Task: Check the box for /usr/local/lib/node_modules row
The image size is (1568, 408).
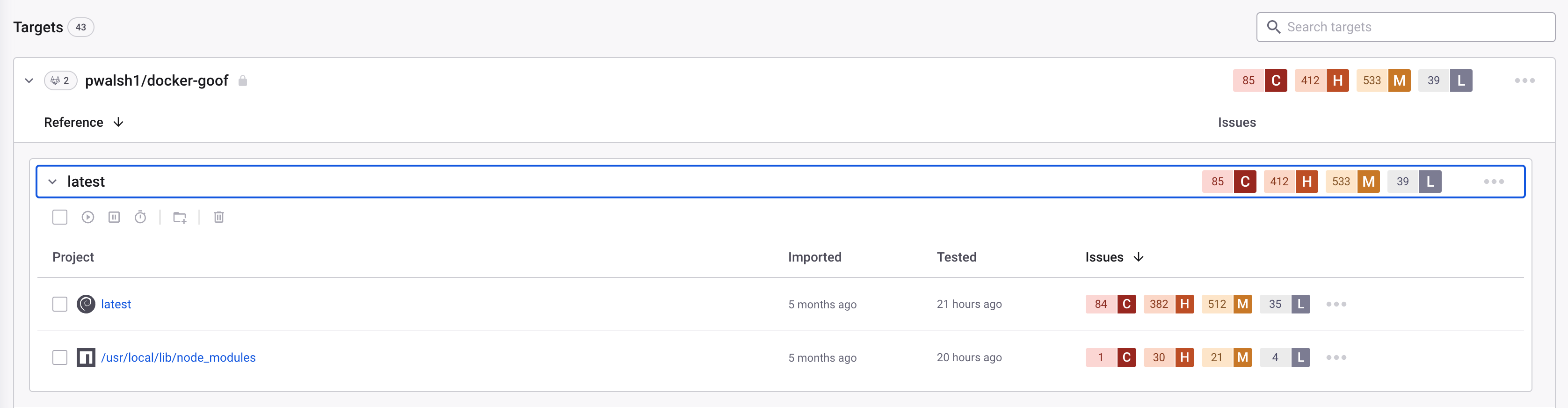Action: pyautogui.click(x=60, y=357)
